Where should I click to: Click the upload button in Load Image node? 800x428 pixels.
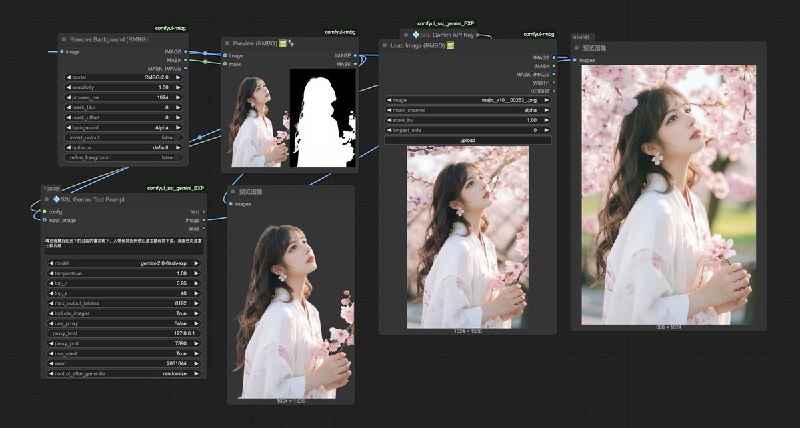click(468, 140)
